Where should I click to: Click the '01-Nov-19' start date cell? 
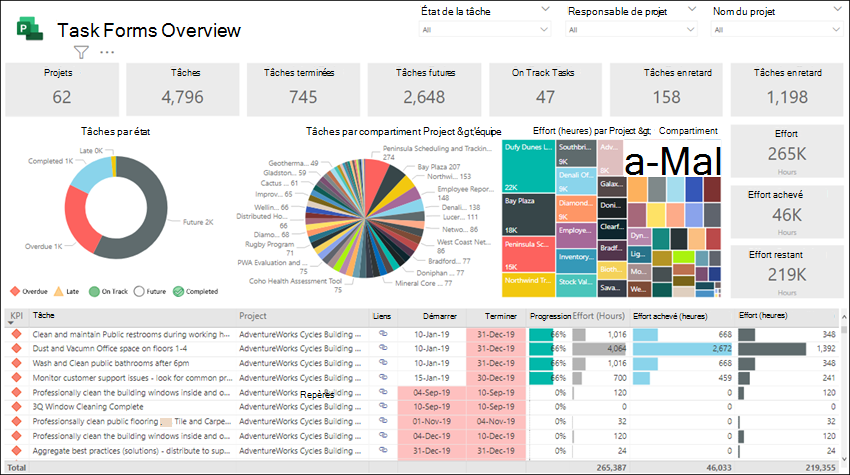tap(432, 421)
